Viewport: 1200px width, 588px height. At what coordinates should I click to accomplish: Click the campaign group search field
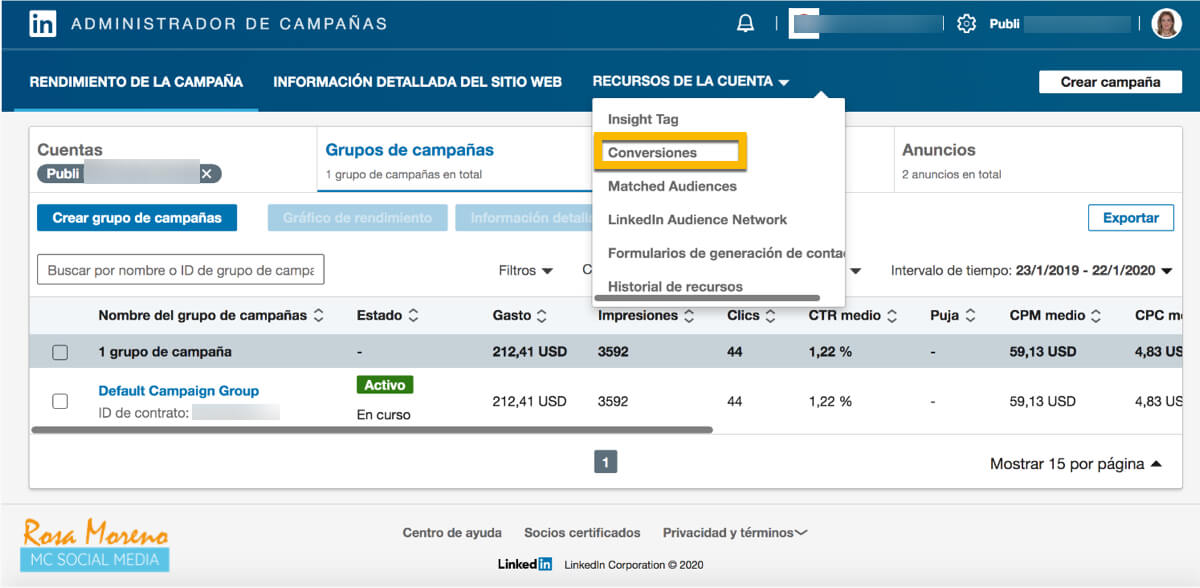[180, 269]
